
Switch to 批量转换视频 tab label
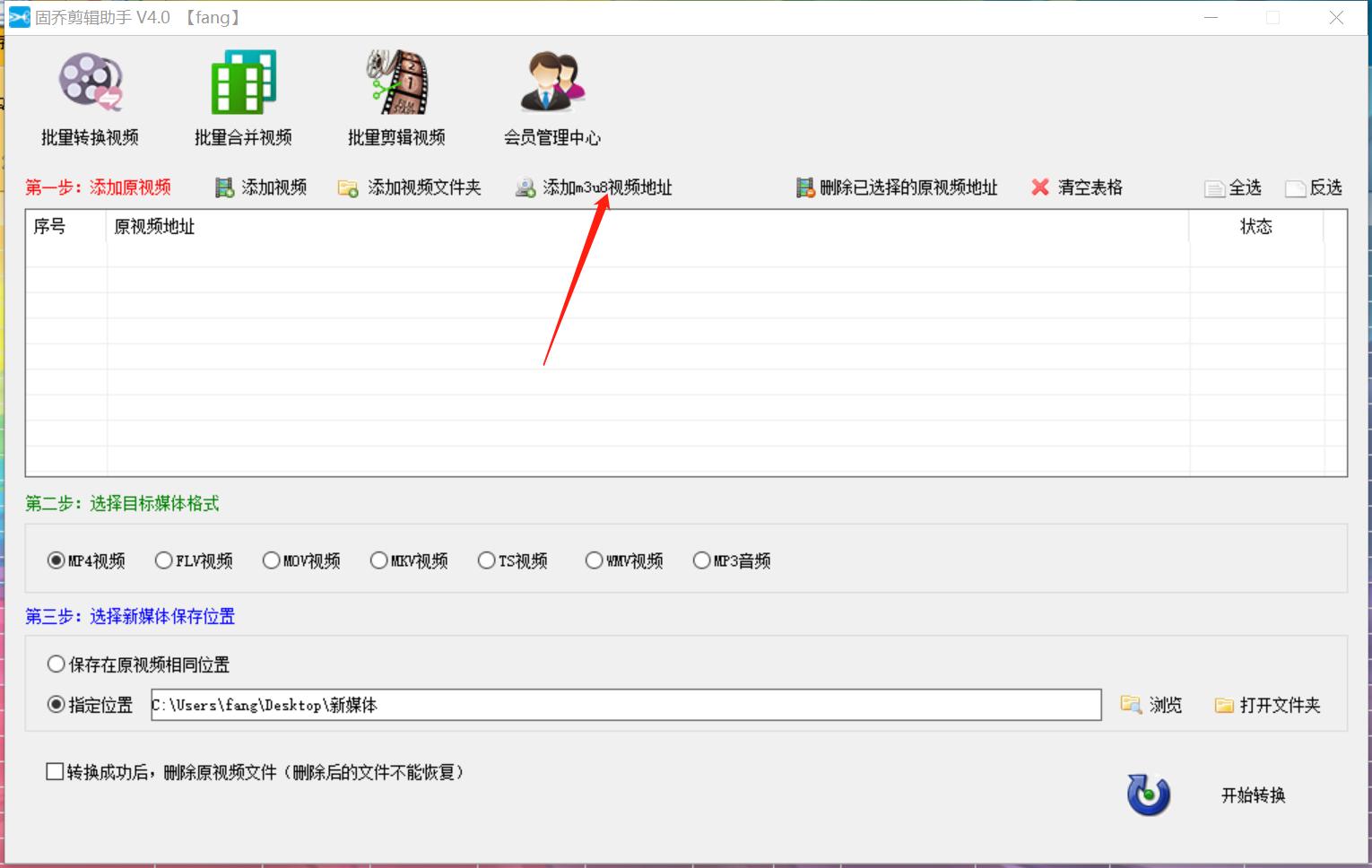[x=90, y=137]
